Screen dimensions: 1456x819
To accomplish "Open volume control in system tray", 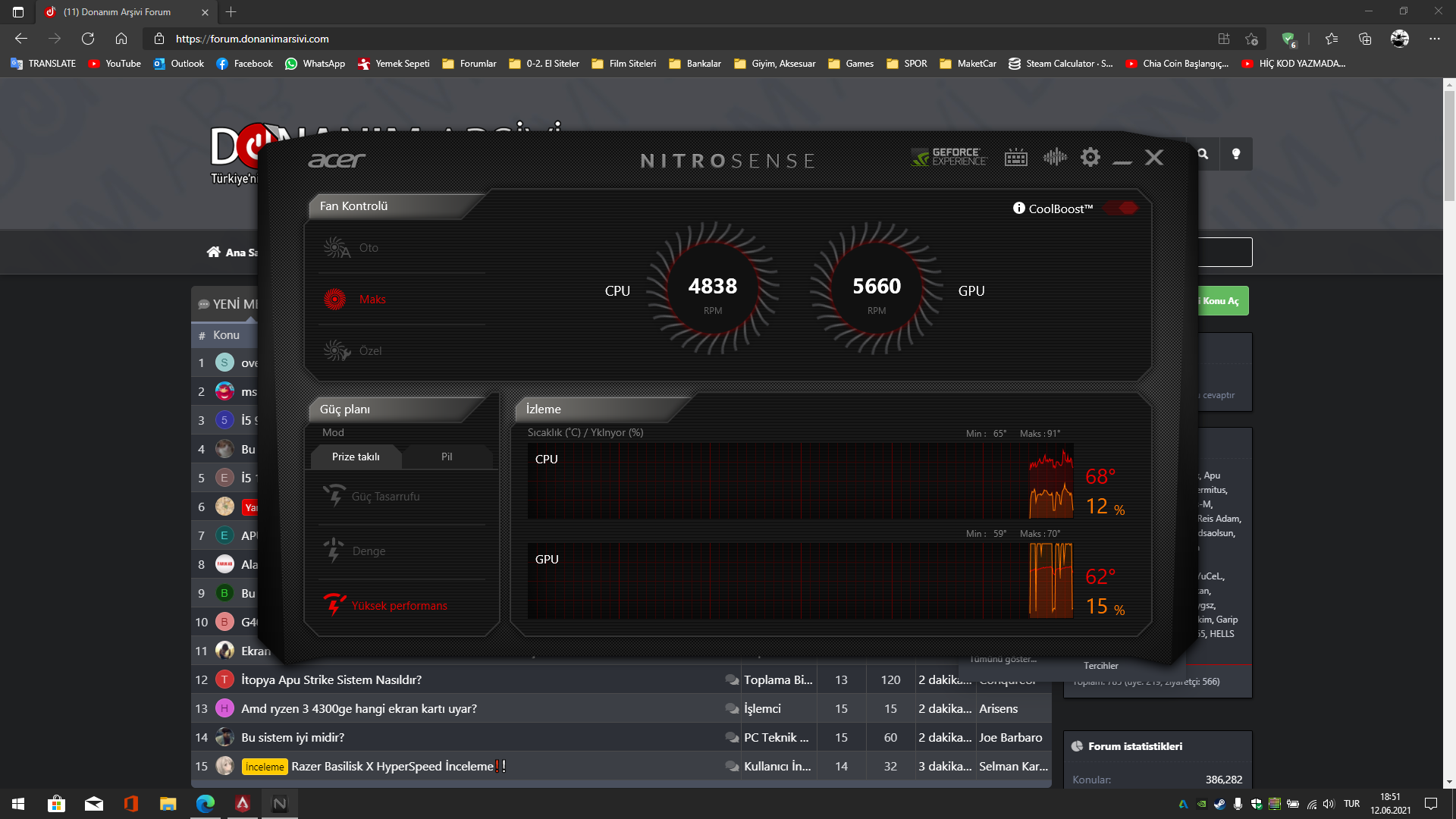I will (1329, 804).
